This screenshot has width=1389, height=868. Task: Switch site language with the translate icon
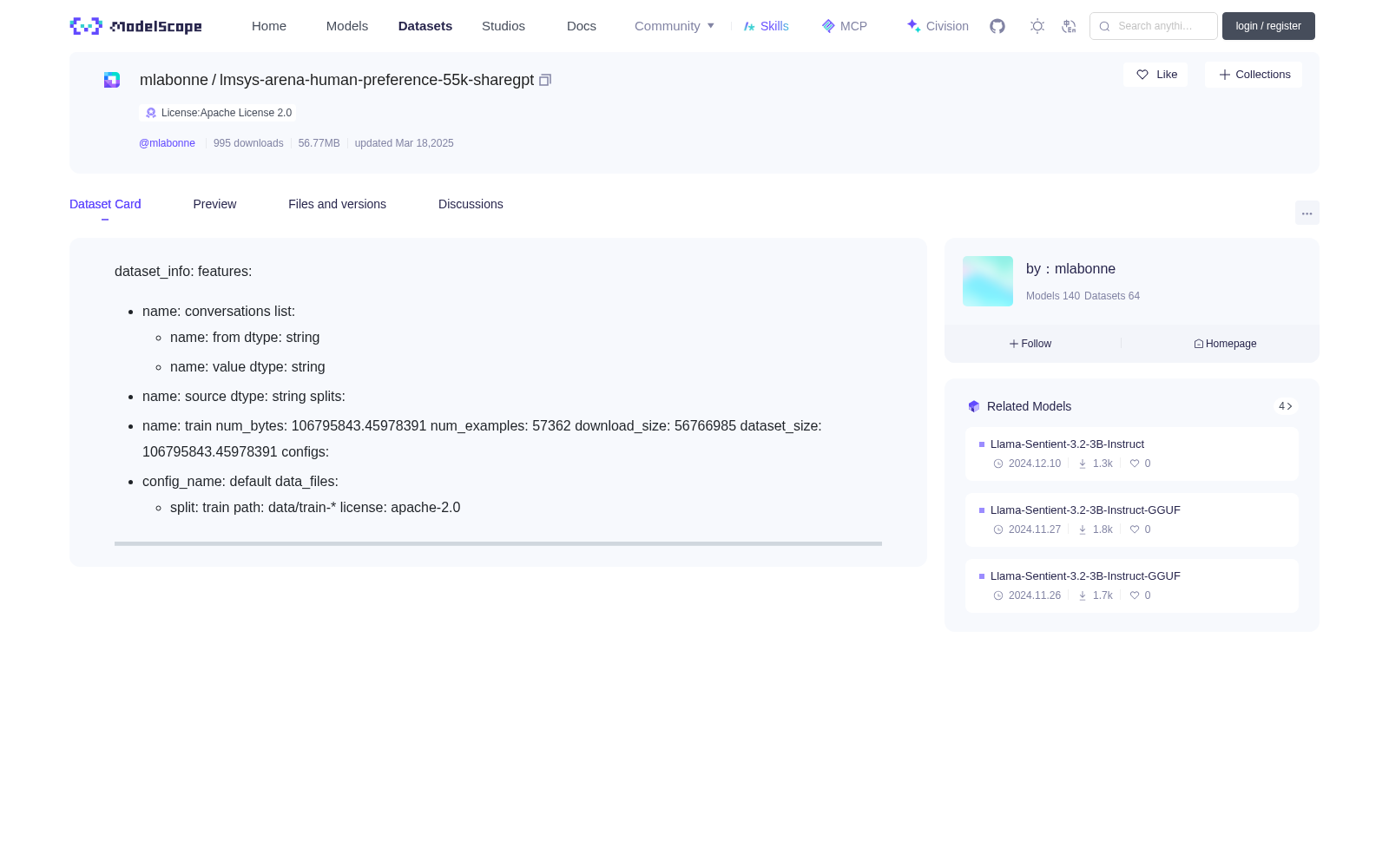pyautogui.click(x=1070, y=26)
